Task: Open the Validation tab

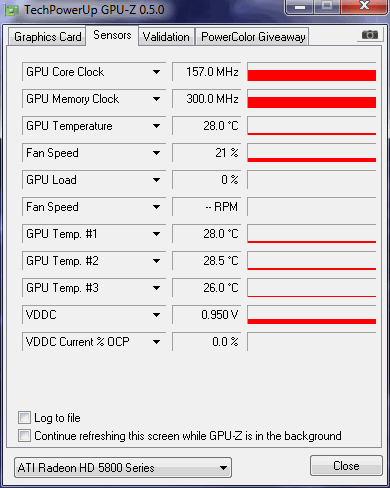Action: pyautogui.click(x=166, y=37)
